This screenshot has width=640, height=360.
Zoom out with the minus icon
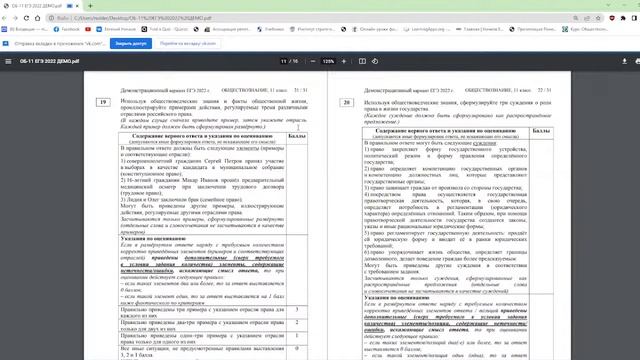[x=313, y=61]
